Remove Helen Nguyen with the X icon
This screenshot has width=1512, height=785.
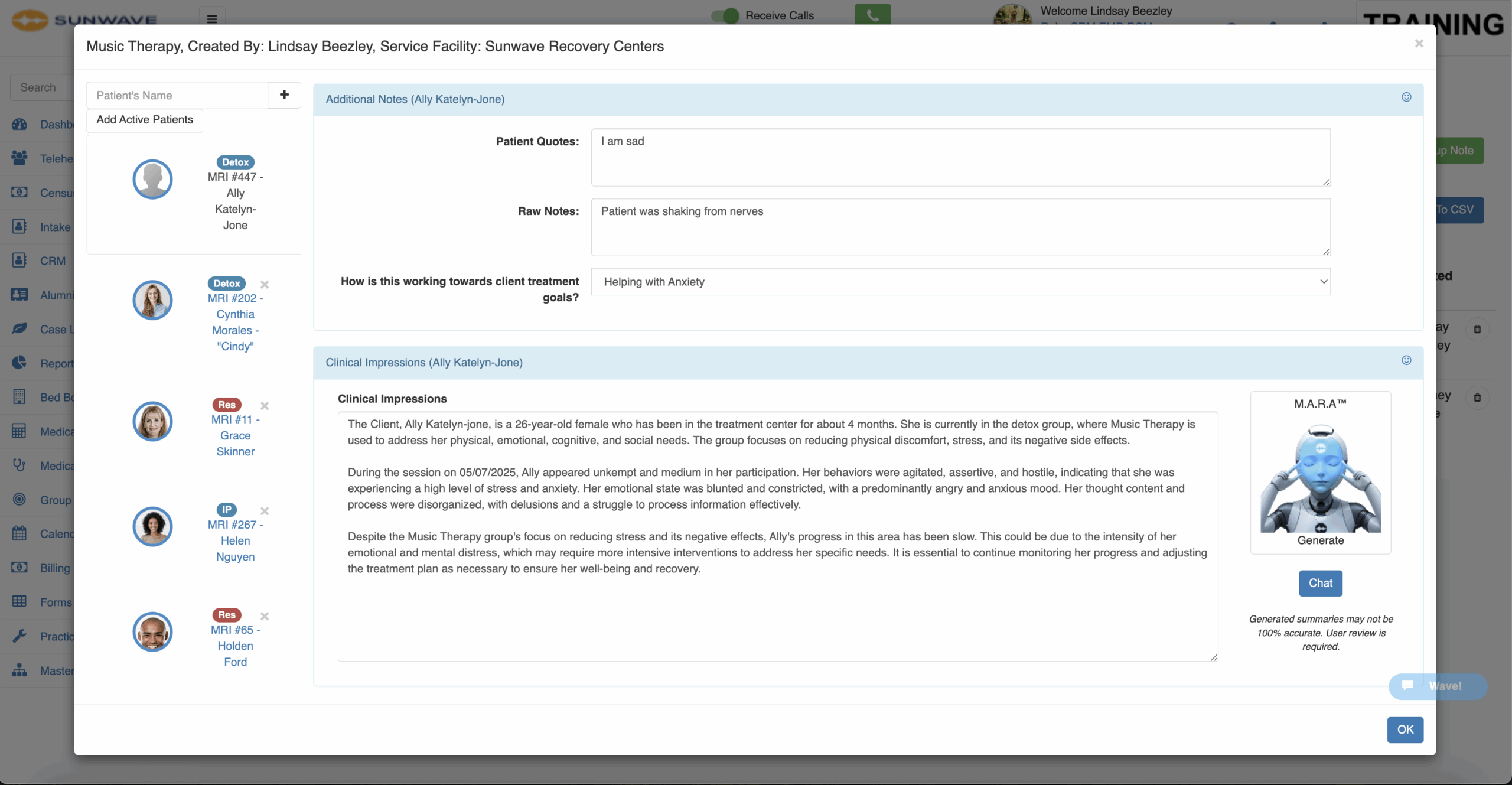coord(265,511)
